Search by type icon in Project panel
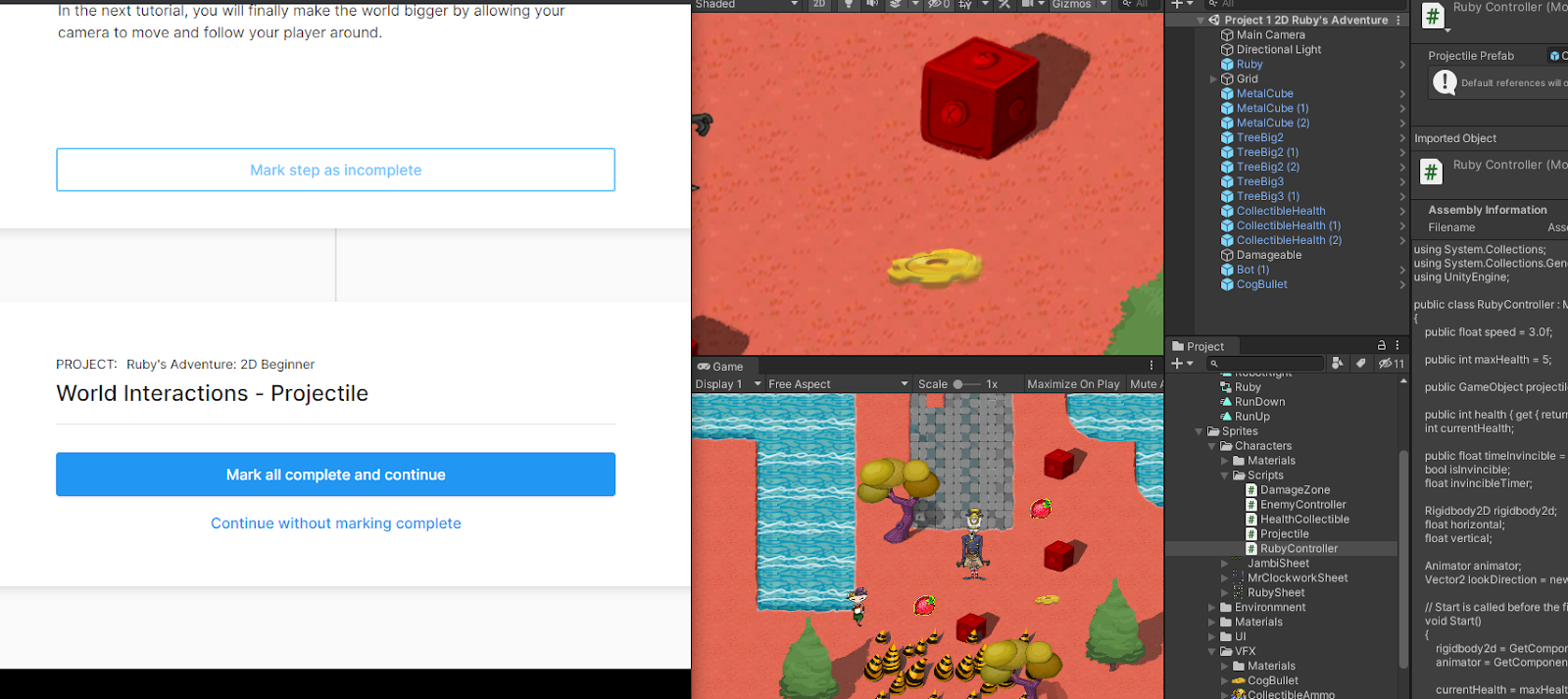Viewport: 1568px width, 699px height. (1338, 364)
